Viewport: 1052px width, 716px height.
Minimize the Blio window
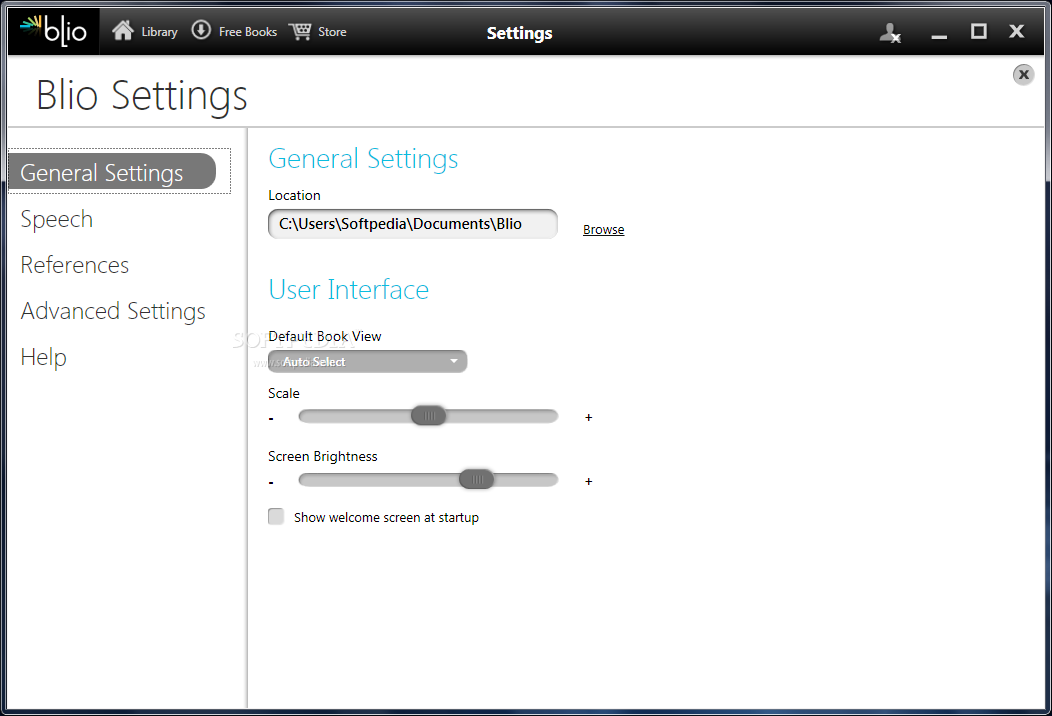939,36
